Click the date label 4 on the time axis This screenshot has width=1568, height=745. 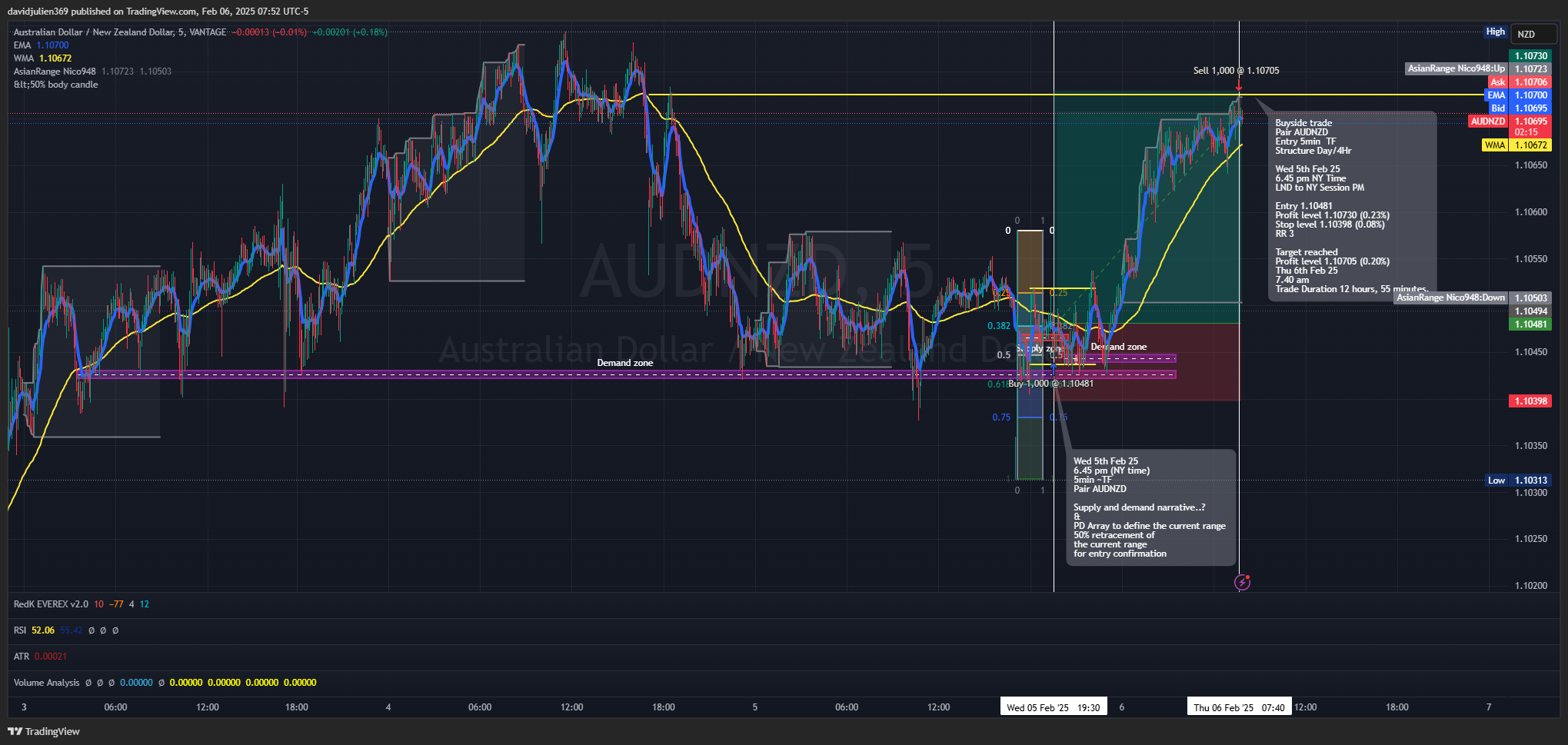[x=388, y=707]
